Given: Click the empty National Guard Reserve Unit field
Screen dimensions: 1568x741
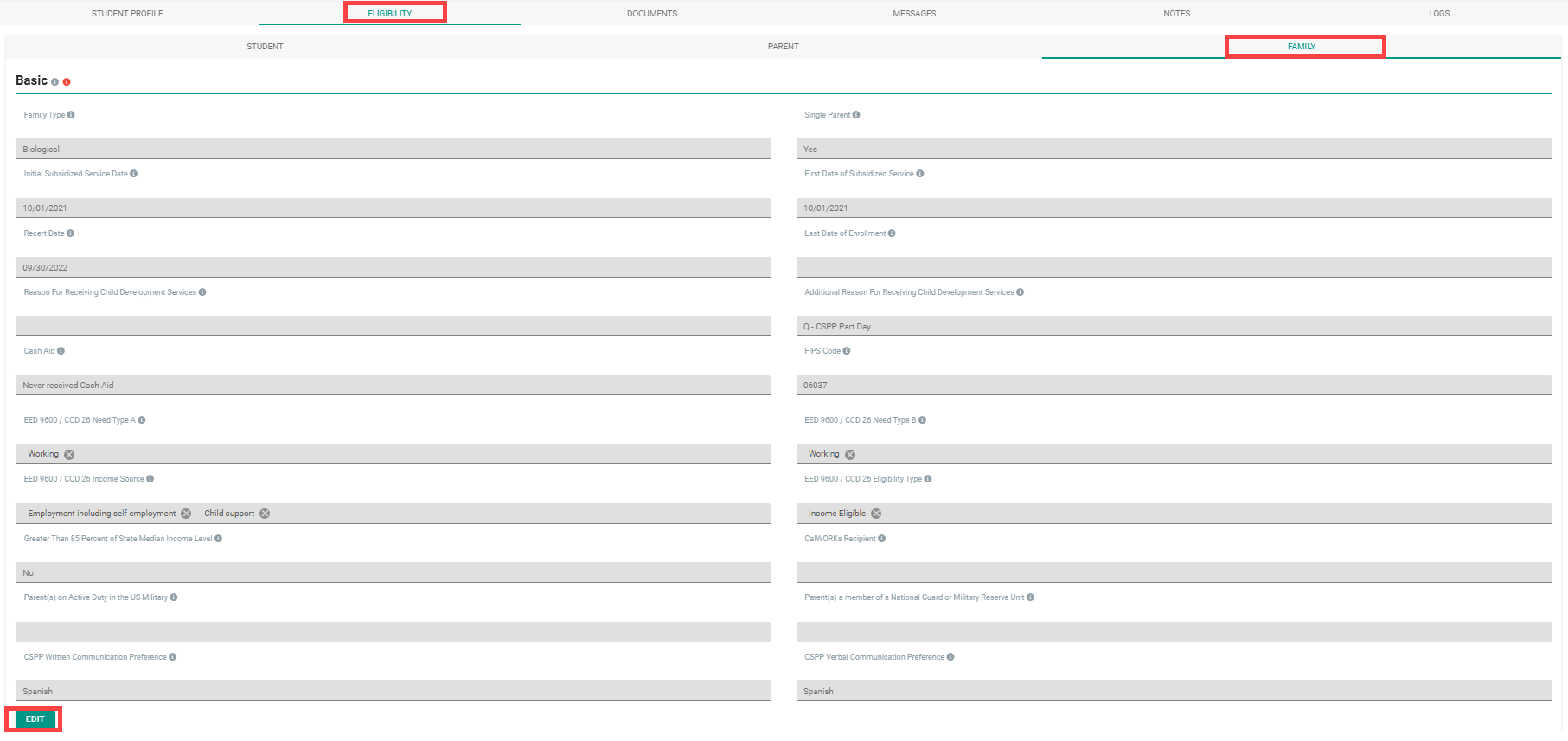Looking at the screenshot, I should [1174, 632].
